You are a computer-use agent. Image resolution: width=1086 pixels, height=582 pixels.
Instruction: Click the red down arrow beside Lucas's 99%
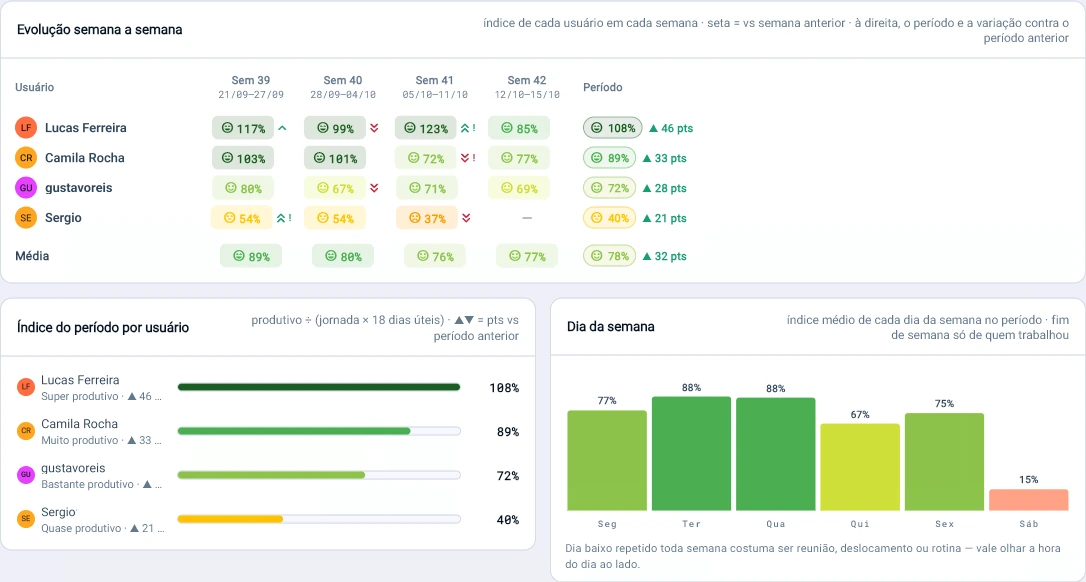374,128
